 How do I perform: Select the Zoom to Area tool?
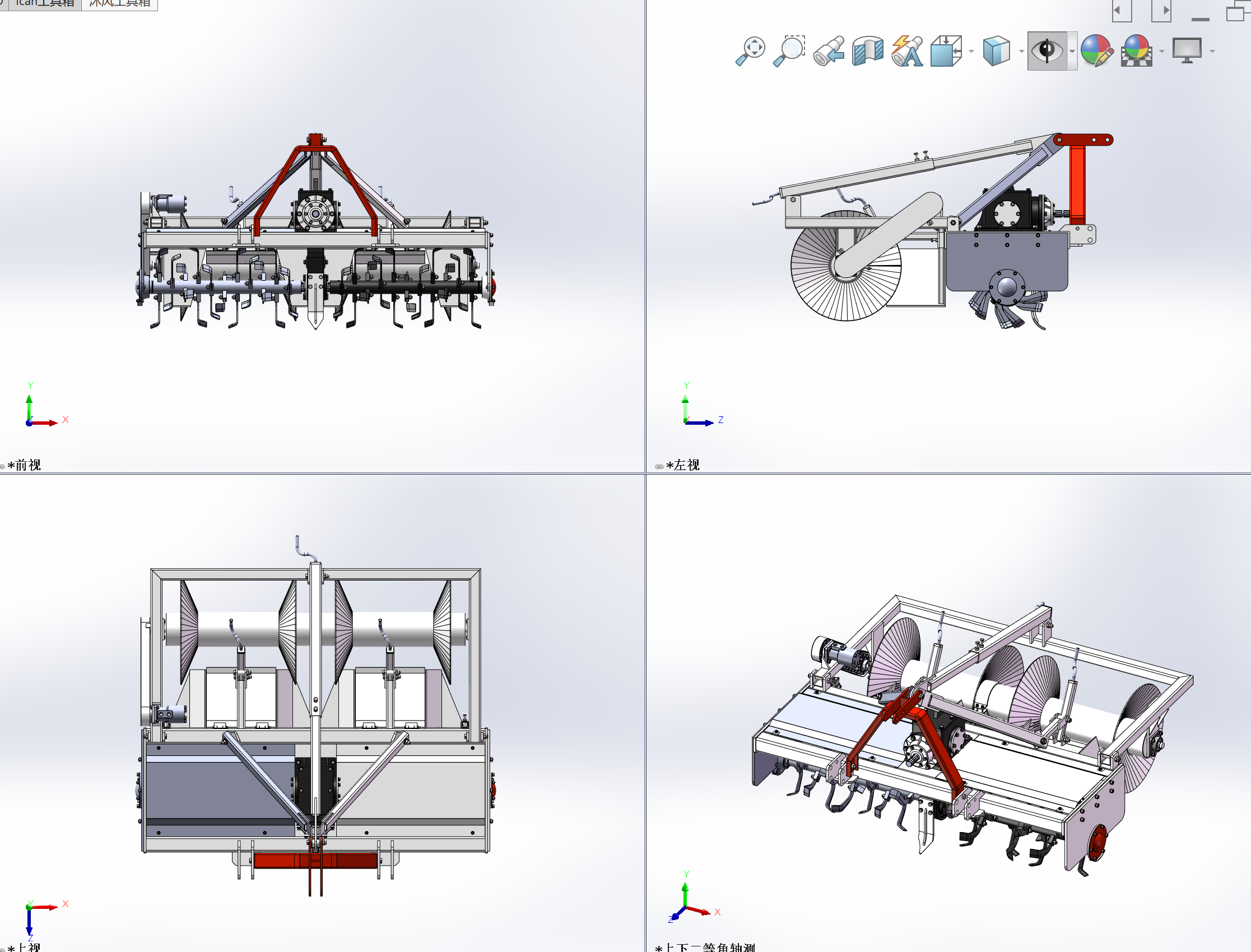[789, 51]
